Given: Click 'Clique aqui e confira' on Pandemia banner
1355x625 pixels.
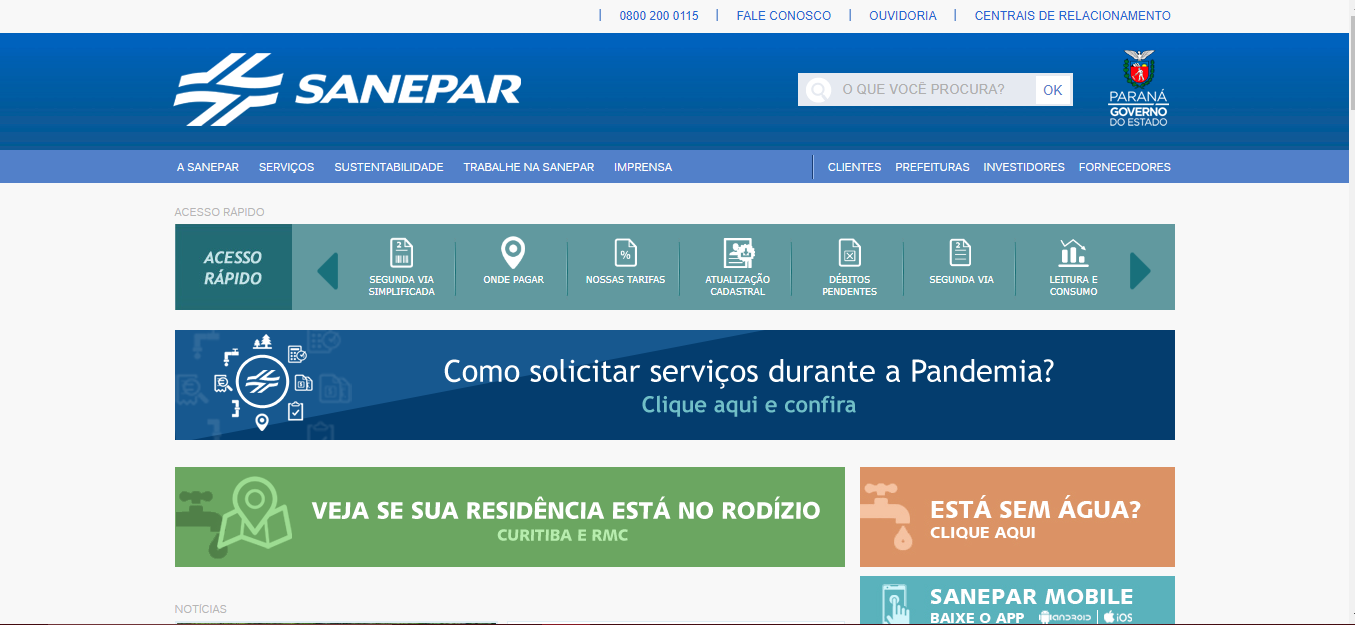Looking at the screenshot, I should pyautogui.click(x=749, y=405).
